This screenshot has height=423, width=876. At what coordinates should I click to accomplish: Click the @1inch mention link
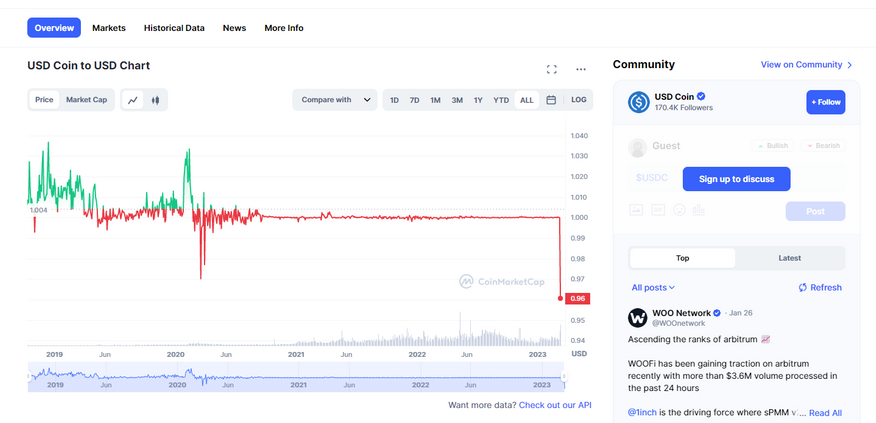pos(642,413)
